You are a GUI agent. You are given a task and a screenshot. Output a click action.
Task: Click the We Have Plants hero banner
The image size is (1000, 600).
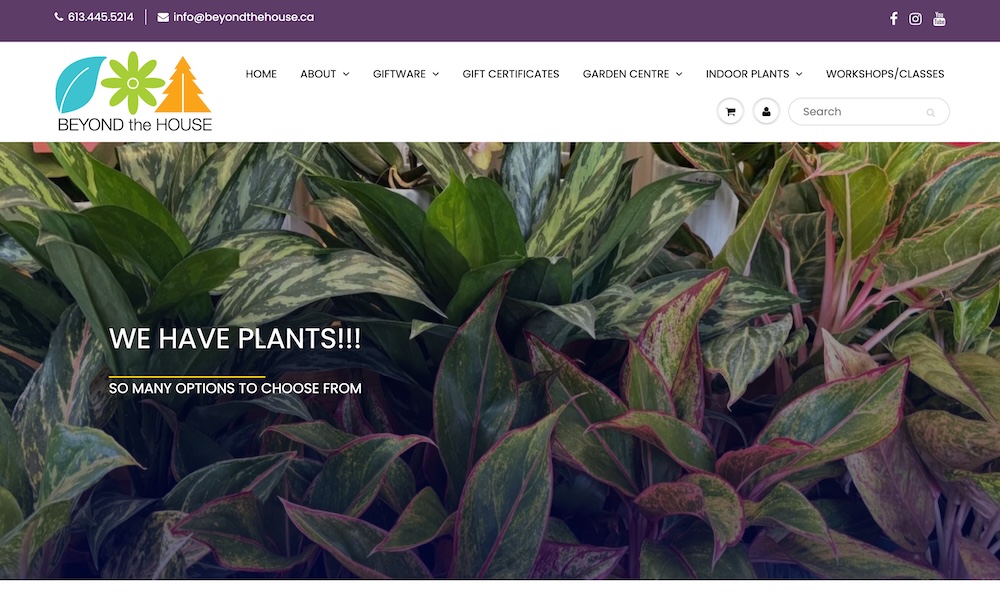coord(500,360)
